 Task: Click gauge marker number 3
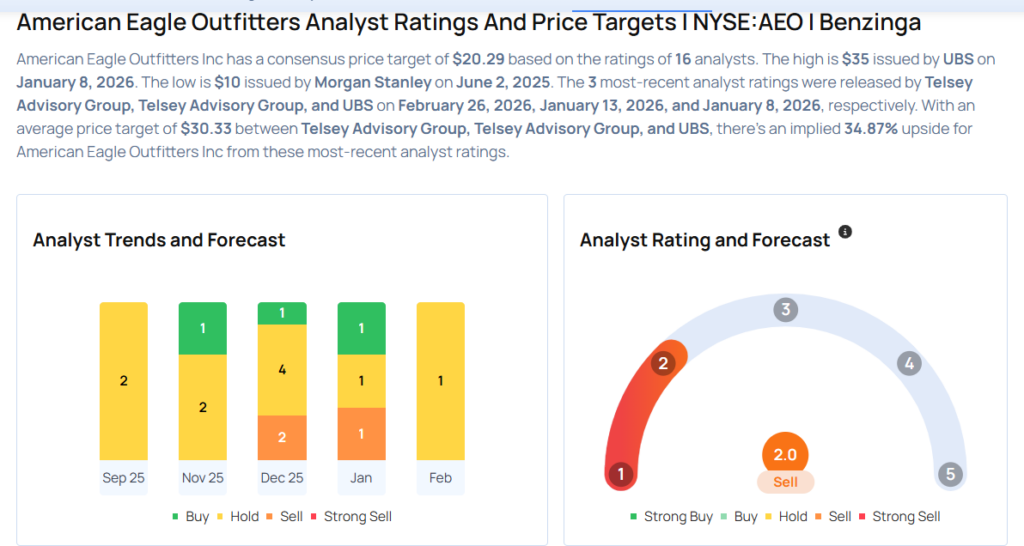tap(786, 309)
